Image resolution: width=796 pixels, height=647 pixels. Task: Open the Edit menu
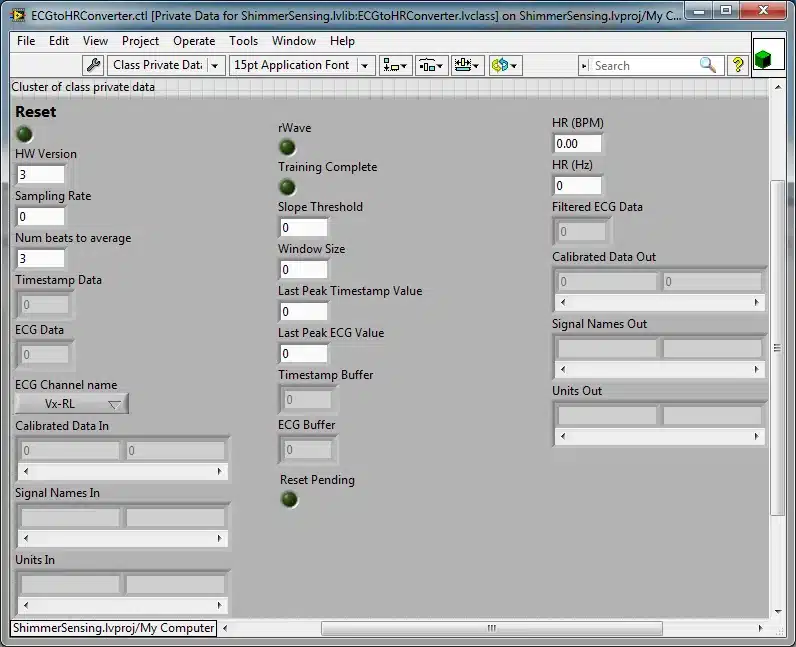tap(58, 41)
